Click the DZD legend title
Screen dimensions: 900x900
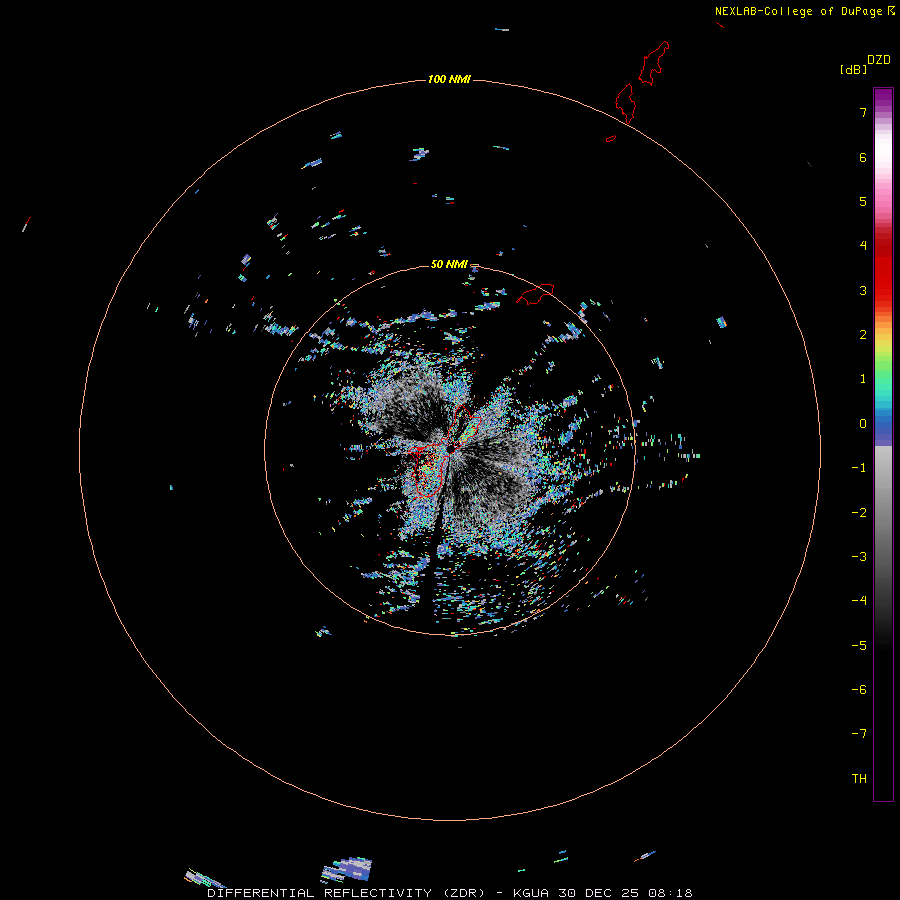[x=879, y=60]
